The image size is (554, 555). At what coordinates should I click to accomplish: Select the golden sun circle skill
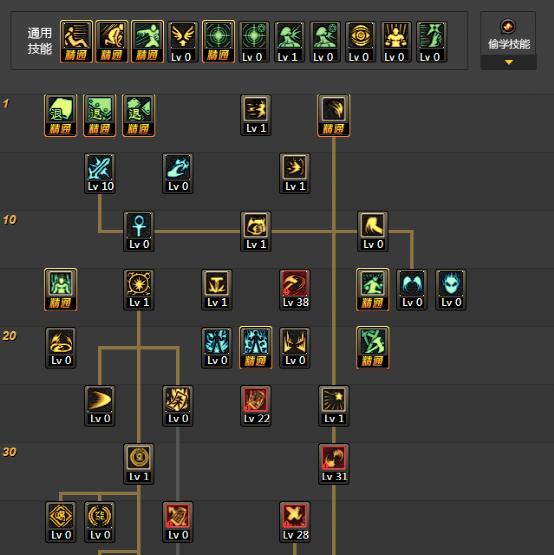(x=139, y=290)
